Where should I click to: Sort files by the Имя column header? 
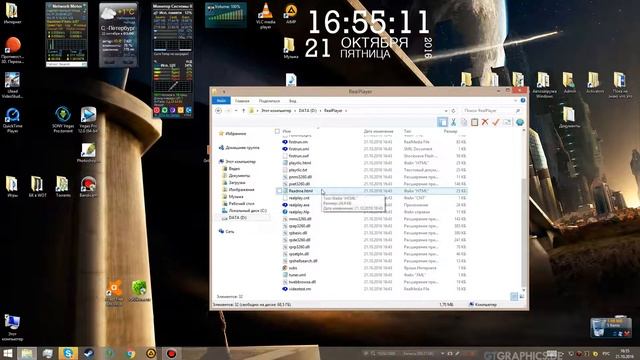[x=287, y=131]
